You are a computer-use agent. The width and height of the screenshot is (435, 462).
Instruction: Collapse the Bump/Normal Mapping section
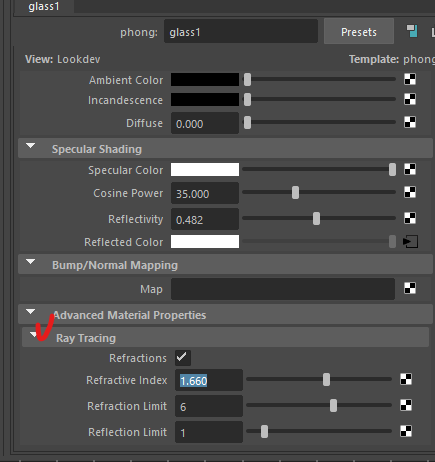point(31,262)
